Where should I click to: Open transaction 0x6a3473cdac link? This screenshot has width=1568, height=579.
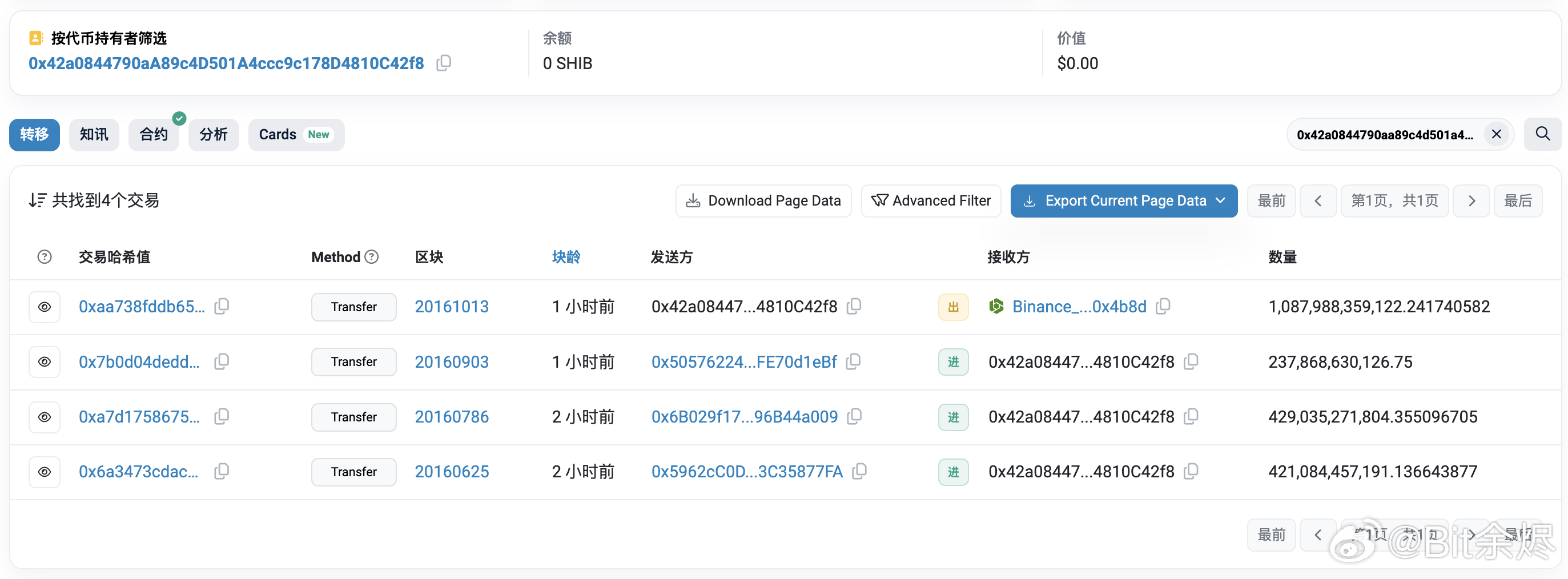pos(138,472)
